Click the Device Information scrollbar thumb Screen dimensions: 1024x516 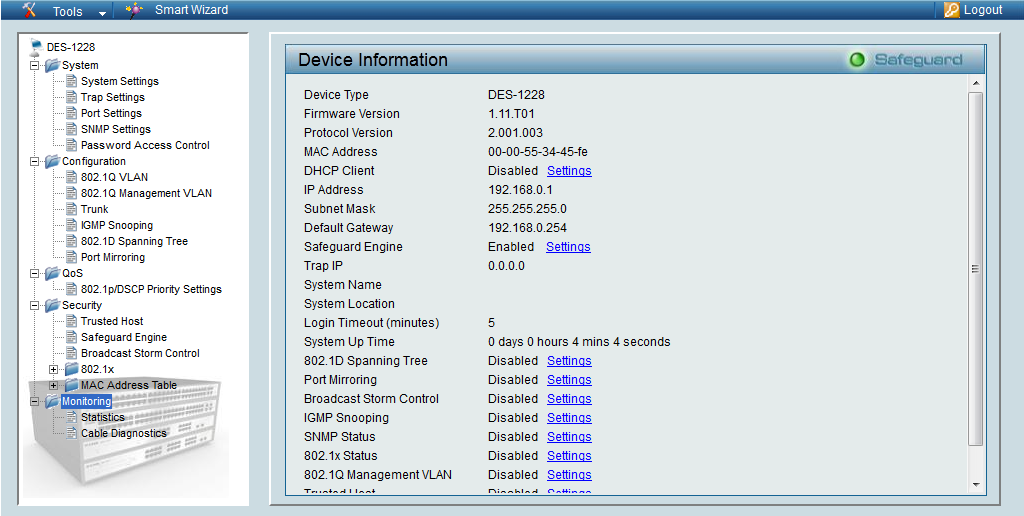pyautogui.click(x=976, y=269)
